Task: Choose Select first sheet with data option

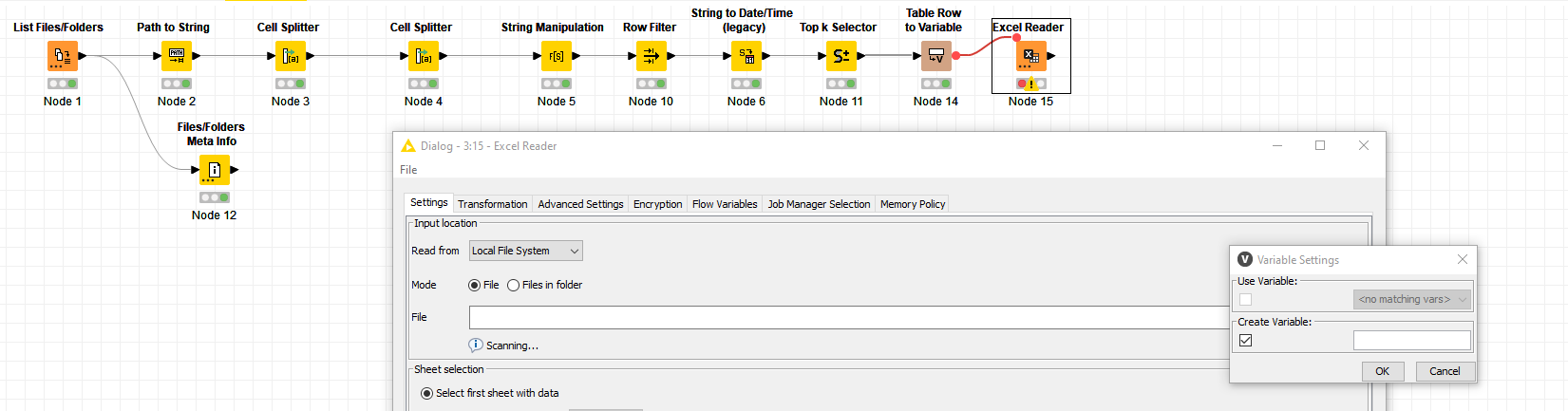Action: 427,393
